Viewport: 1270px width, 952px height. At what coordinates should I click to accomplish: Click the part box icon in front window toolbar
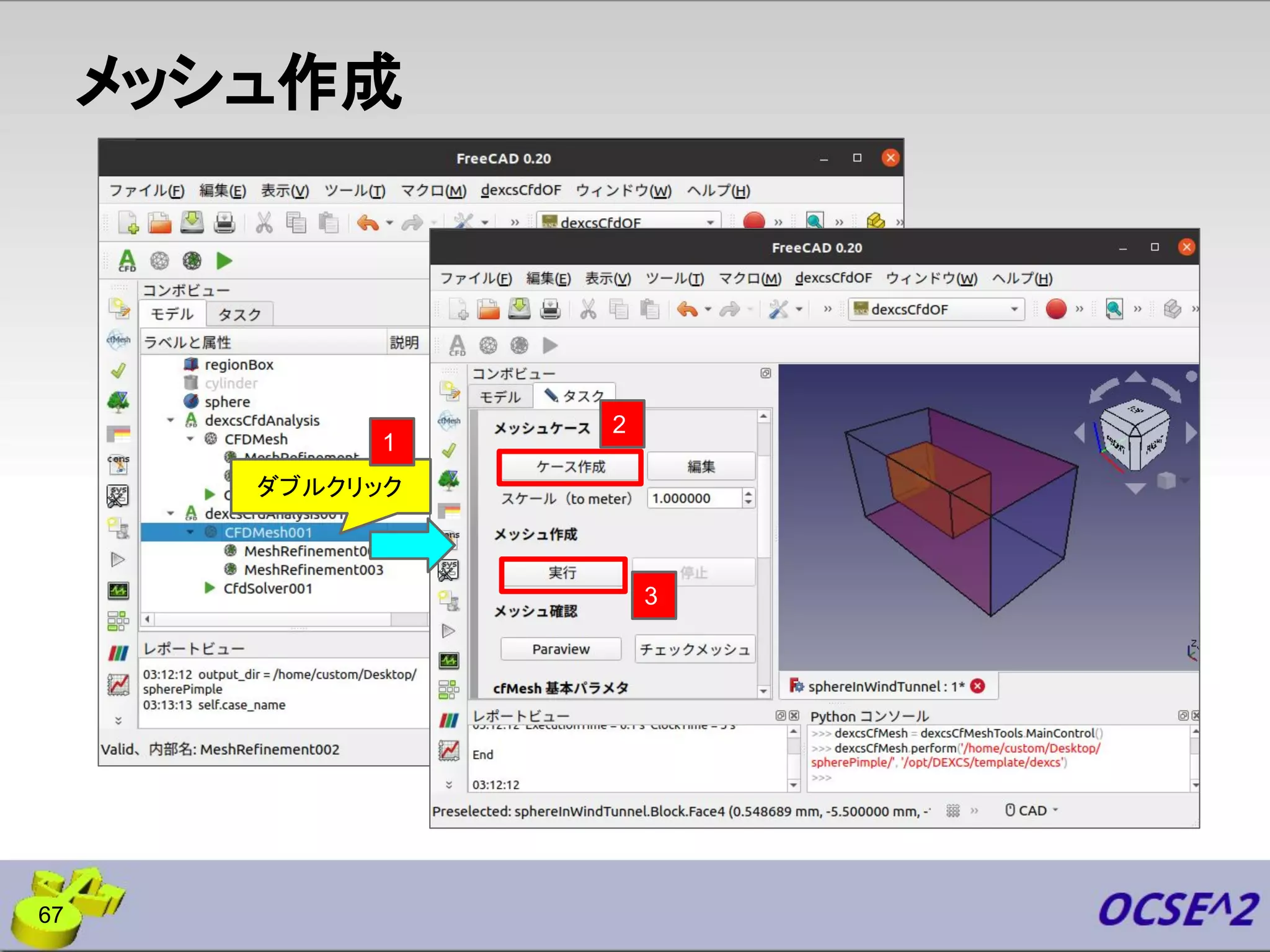[1172, 309]
